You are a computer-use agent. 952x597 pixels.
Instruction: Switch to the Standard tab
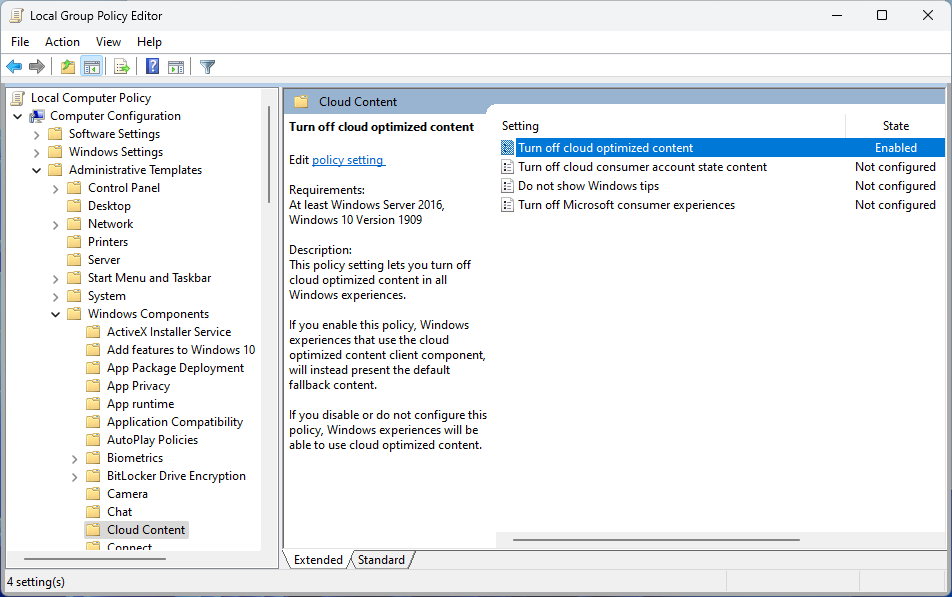click(x=381, y=559)
